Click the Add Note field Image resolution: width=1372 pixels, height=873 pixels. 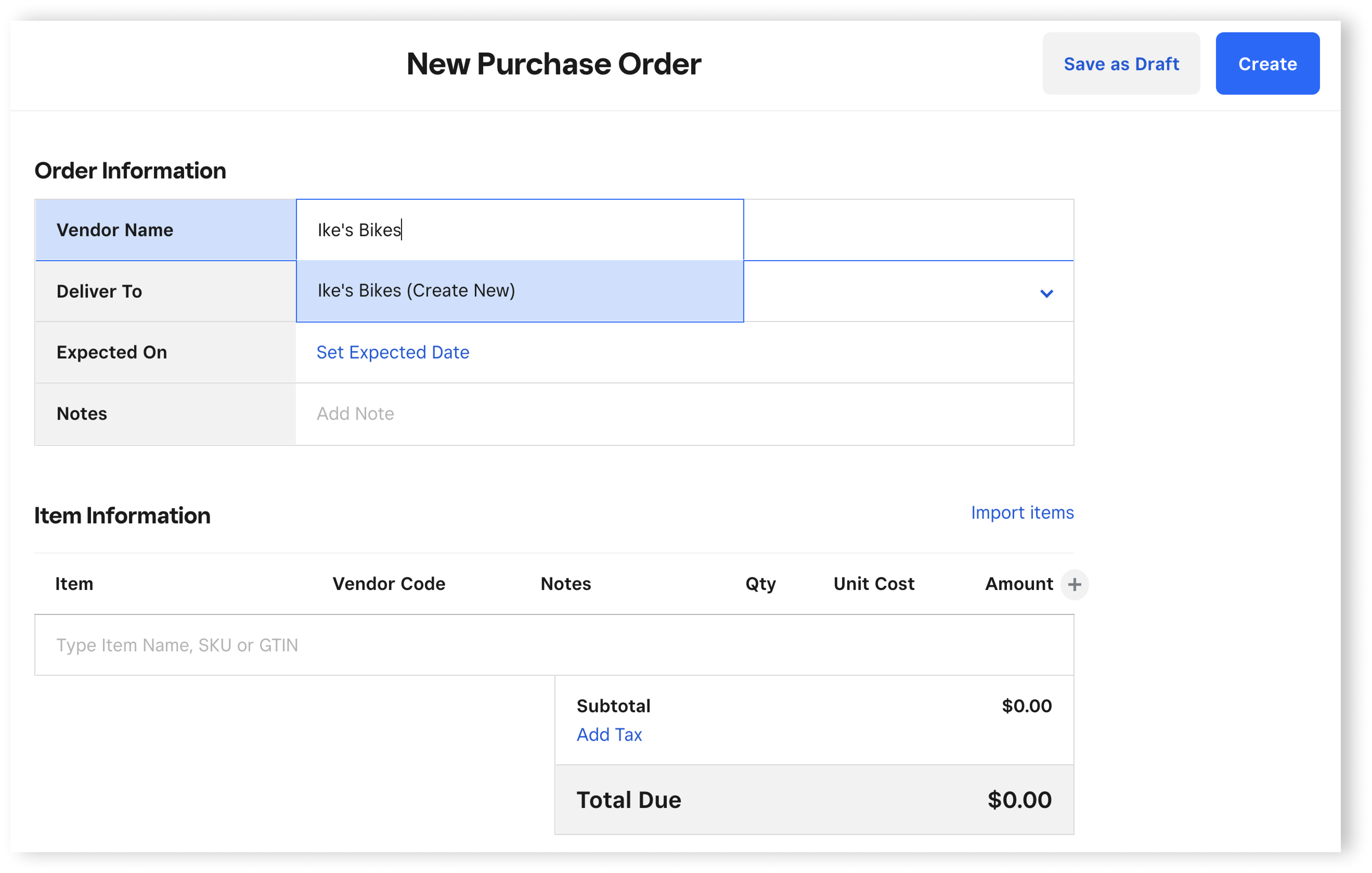[x=684, y=414]
